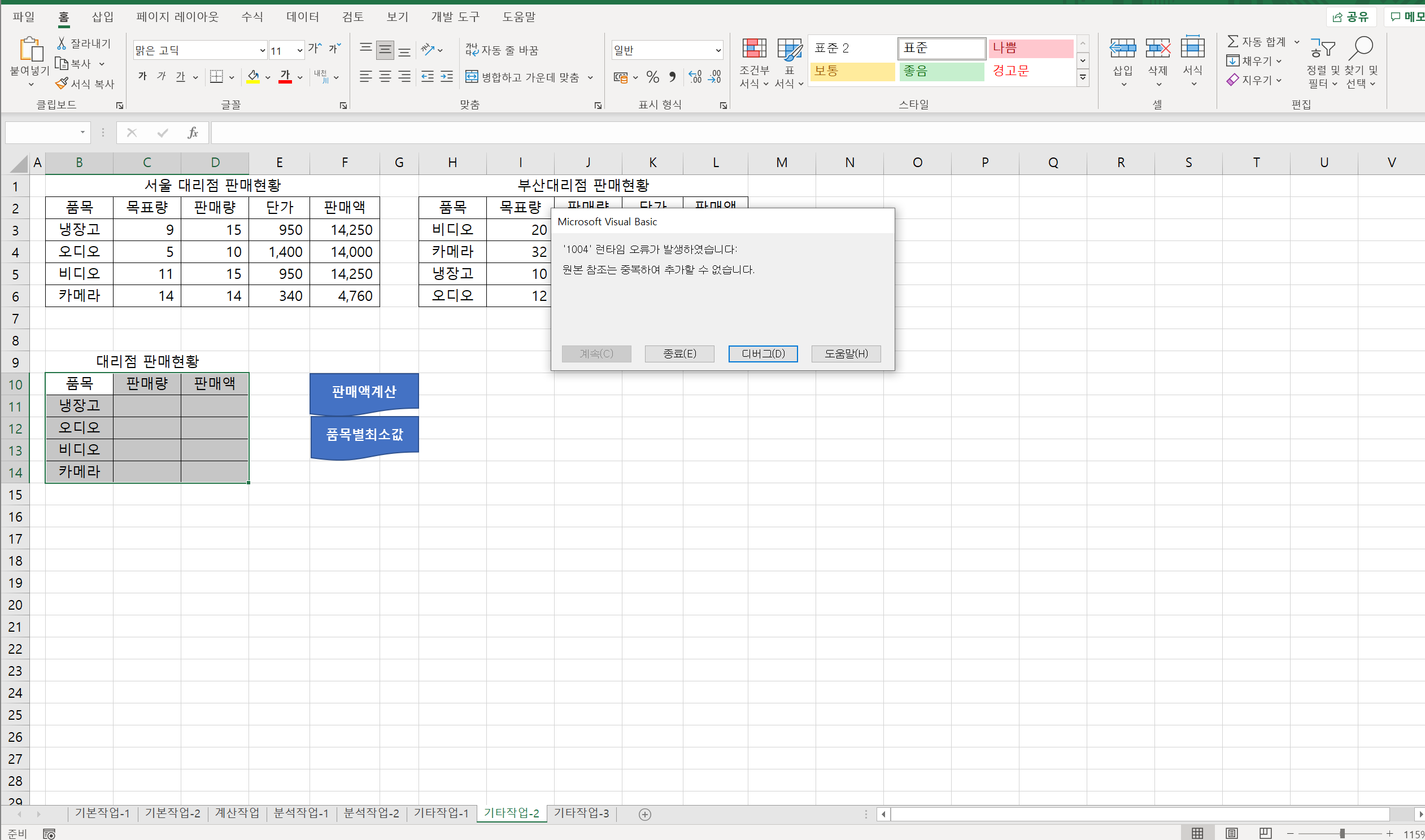Toggle bold formatting button
This screenshot has height=840, width=1425.
[x=143, y=76]
